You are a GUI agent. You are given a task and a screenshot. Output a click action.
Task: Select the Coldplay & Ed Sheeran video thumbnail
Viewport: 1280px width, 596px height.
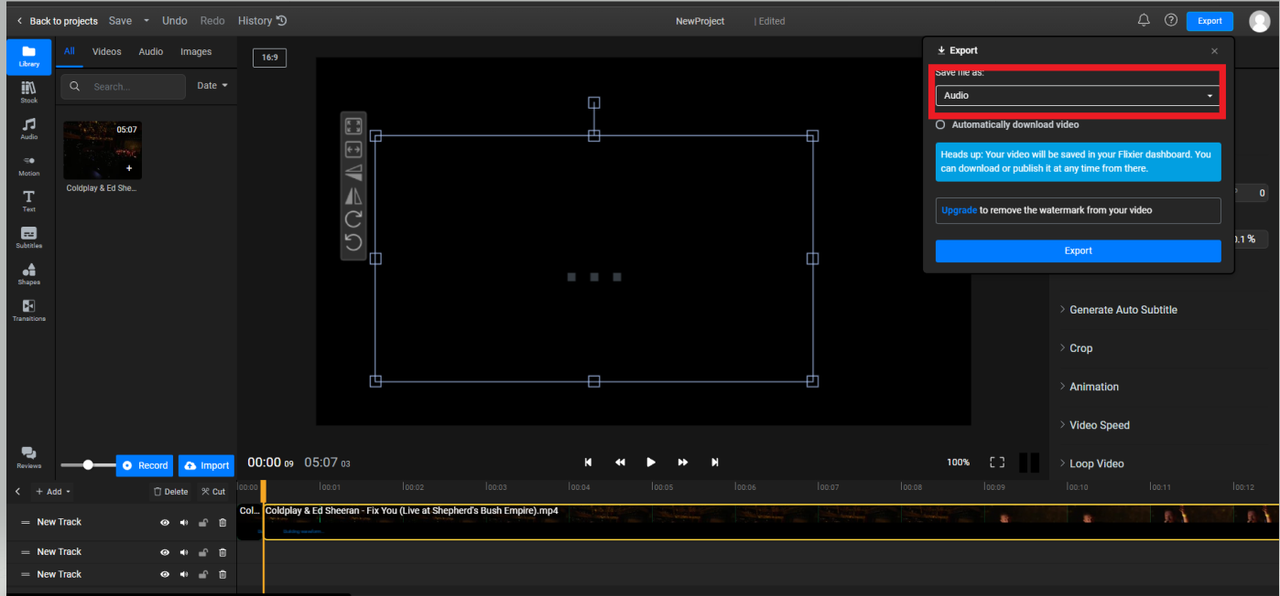pos(103,151)
